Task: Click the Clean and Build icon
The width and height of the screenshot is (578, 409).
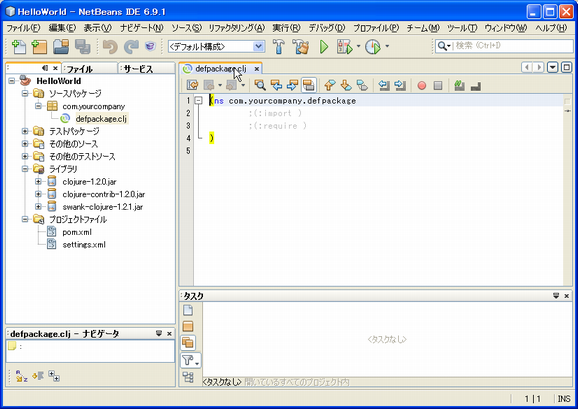Action: point(300,47)
